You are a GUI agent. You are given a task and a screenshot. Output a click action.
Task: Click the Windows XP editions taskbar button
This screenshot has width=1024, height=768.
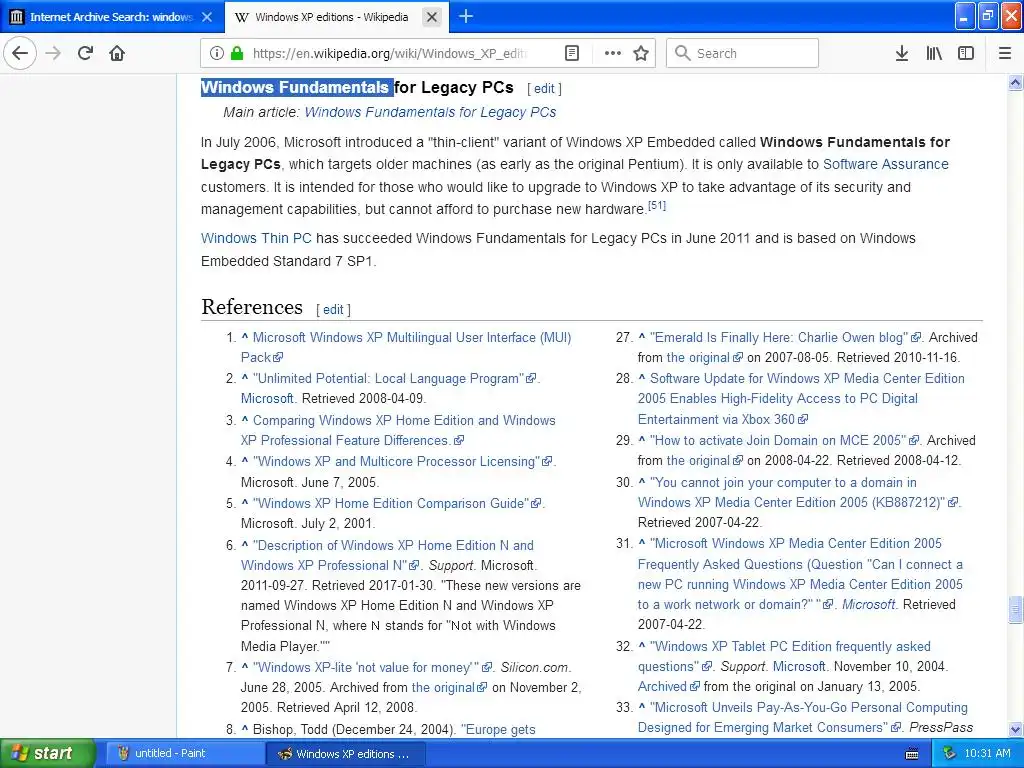point(346,754)
